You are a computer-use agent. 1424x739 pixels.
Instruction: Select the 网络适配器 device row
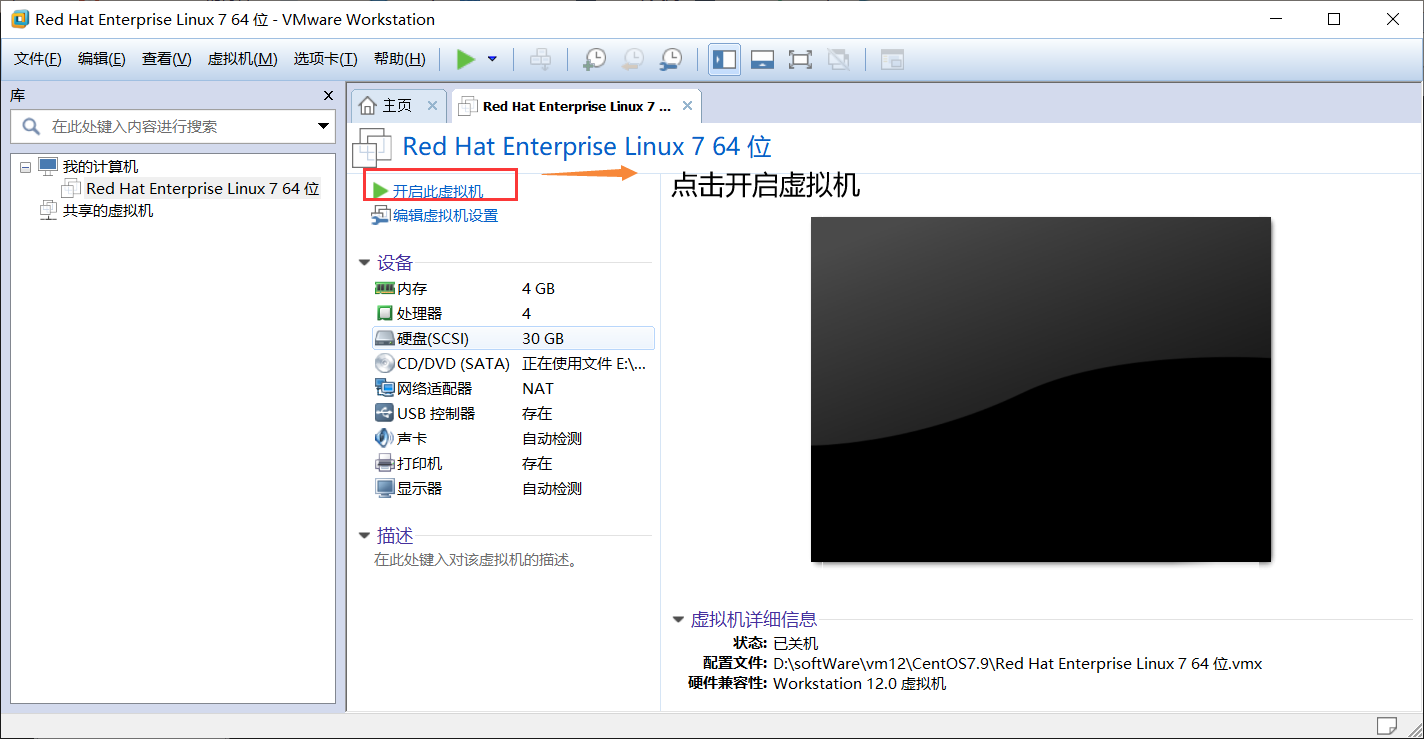click(512, 388)
